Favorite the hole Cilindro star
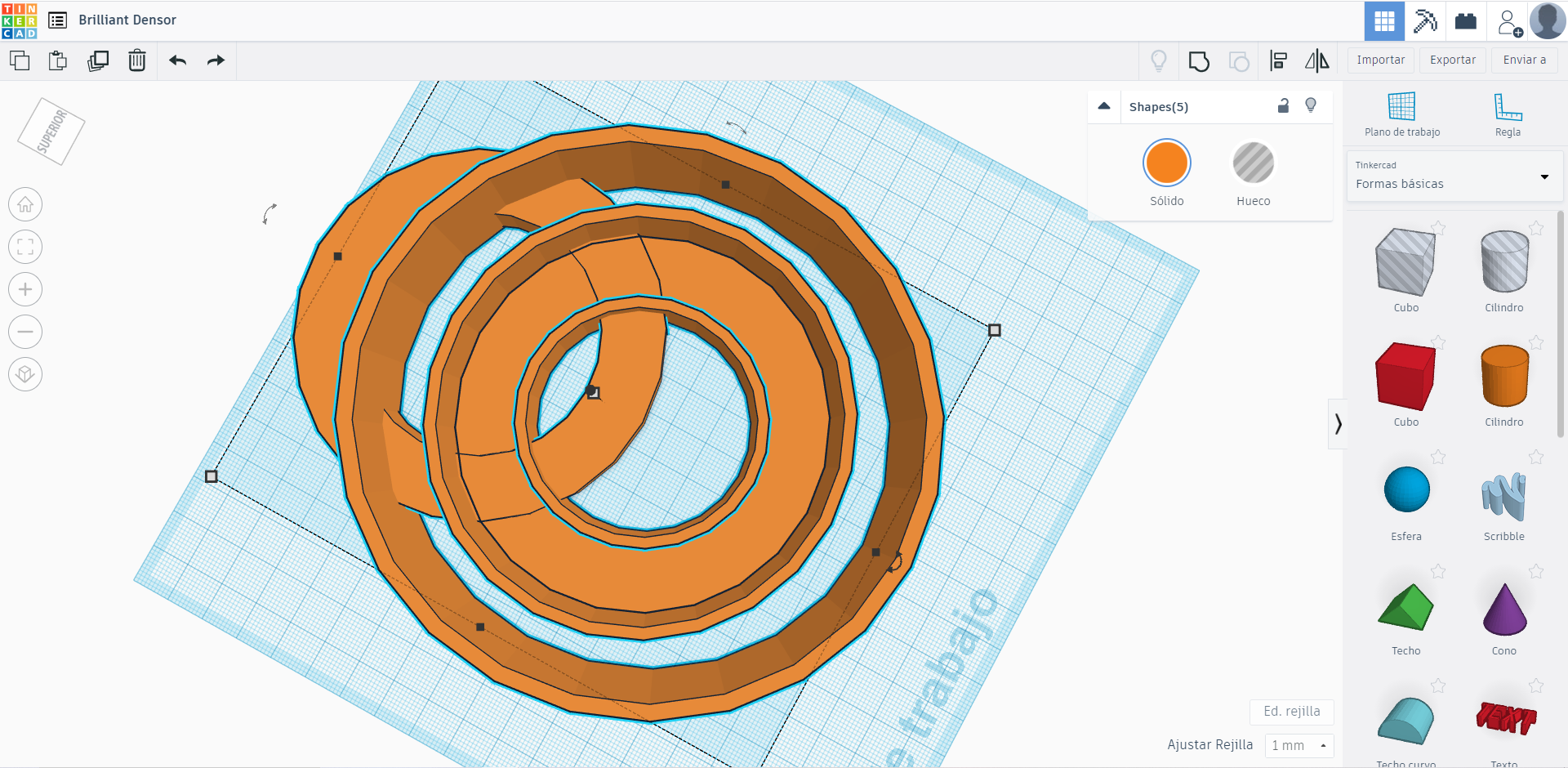Viewport: 1568px width, 768px height. [x=1536, y=228]
